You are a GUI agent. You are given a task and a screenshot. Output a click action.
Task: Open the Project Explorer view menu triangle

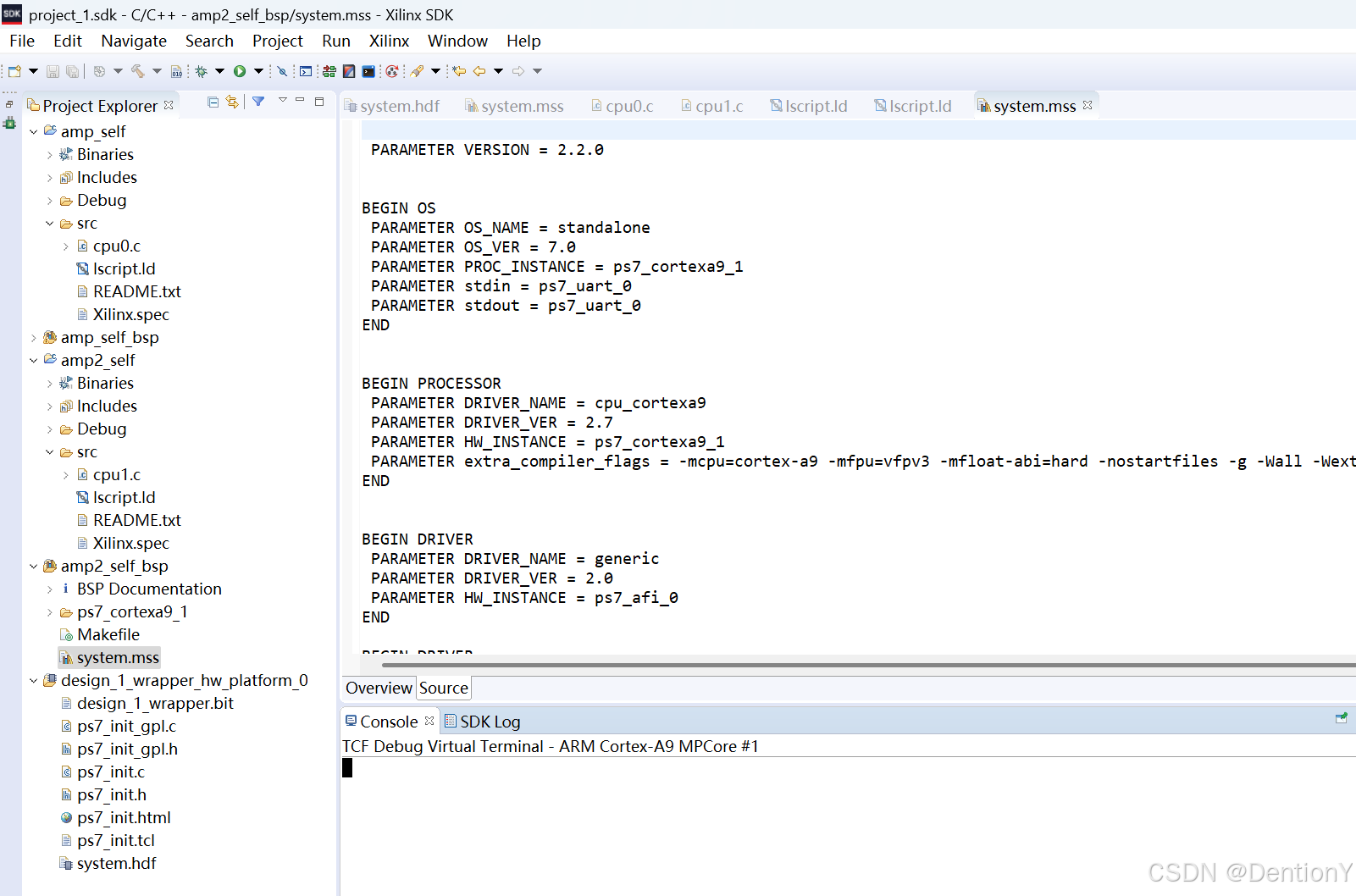click(283, 101)
